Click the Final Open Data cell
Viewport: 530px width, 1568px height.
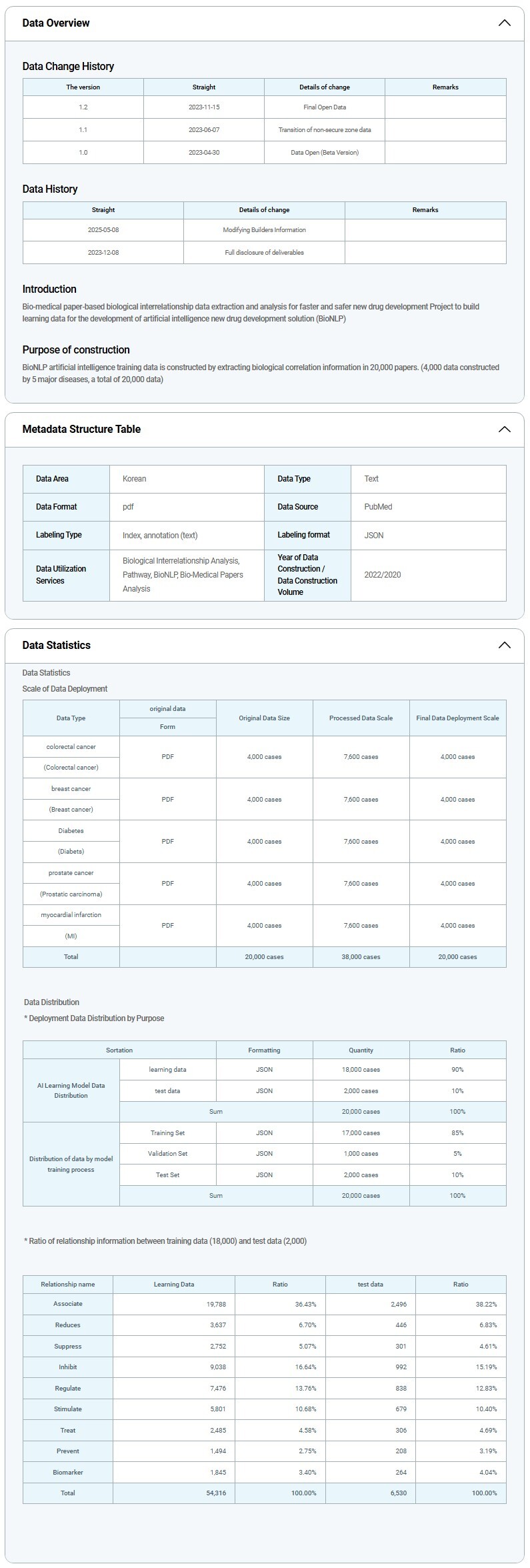(325, 107)
